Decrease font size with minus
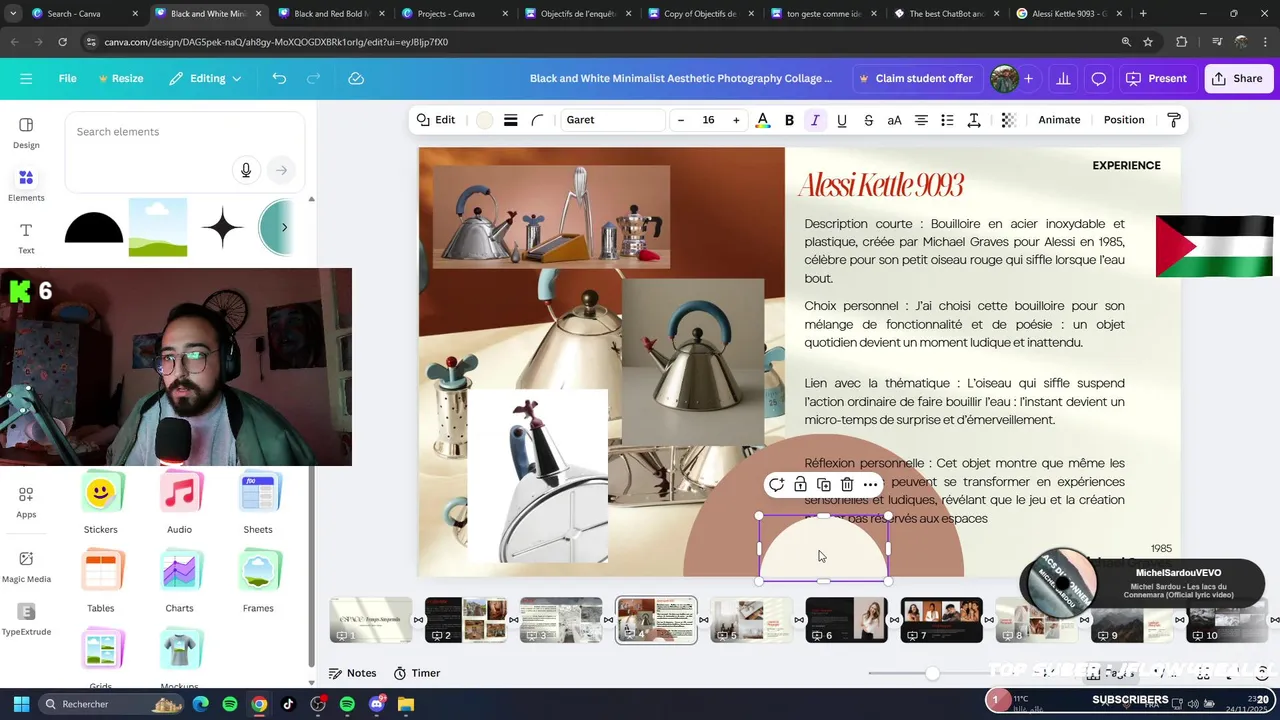The image size is (1280, 720). [x=681, y=120]
